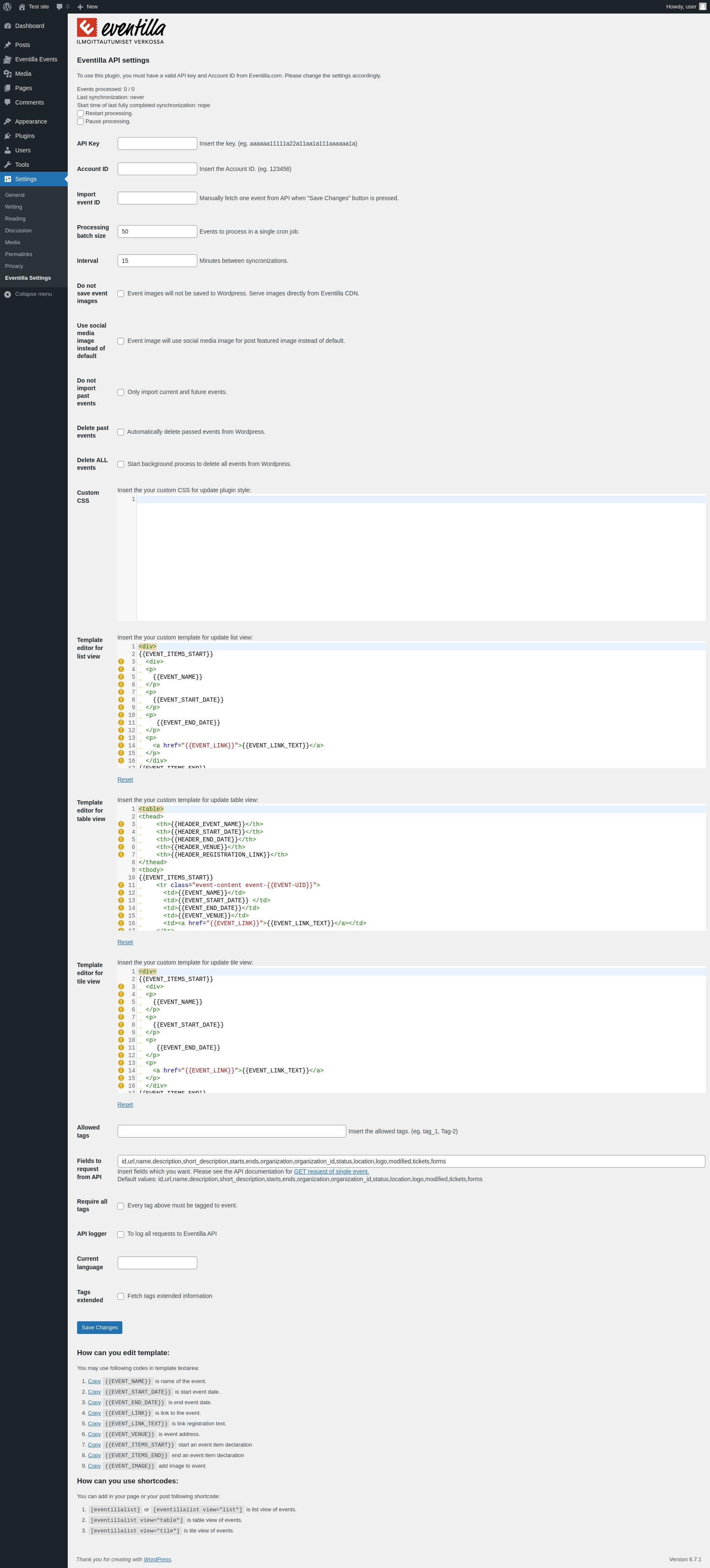The height and width of the screenshot is (1568, 710).
Task: Click the Eventilla Events sidebar icon
Action: pyautogui.click(x=7, y=60)
